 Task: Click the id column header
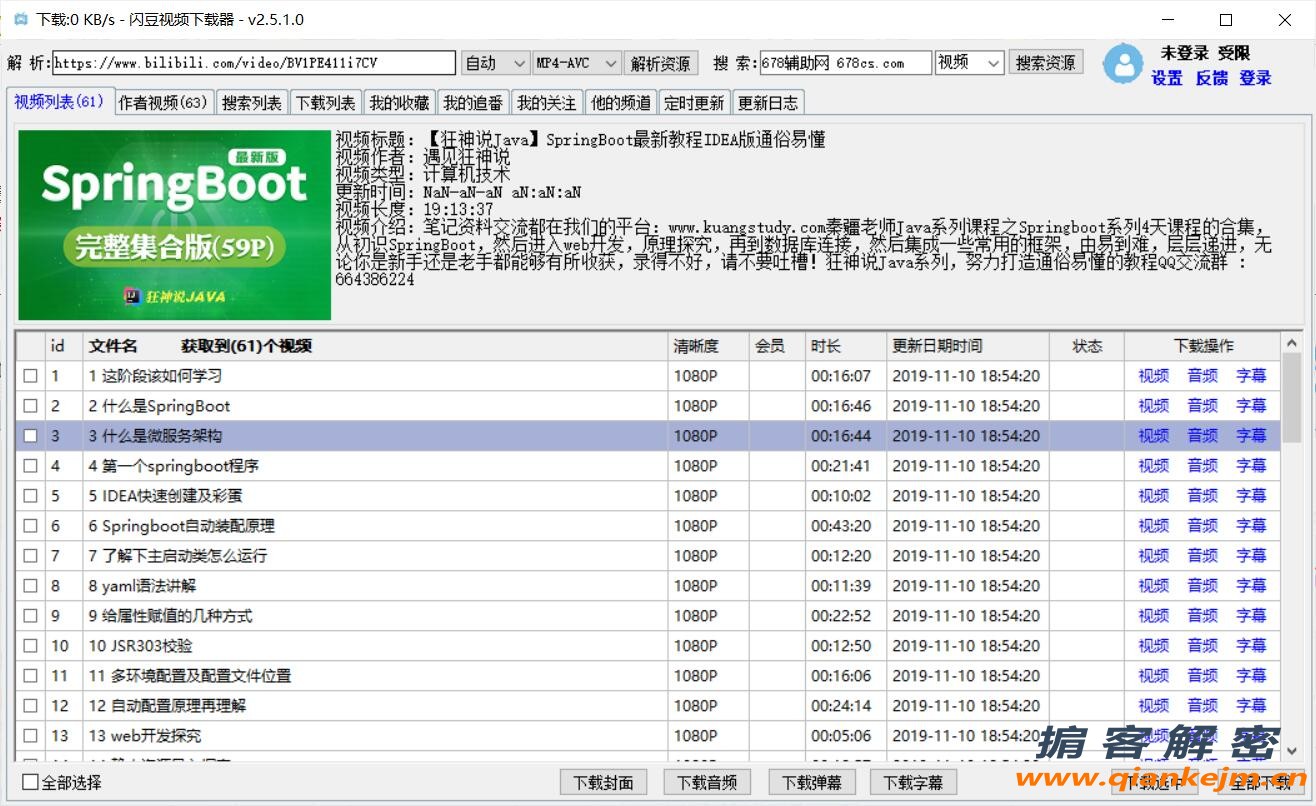(64, 346)
